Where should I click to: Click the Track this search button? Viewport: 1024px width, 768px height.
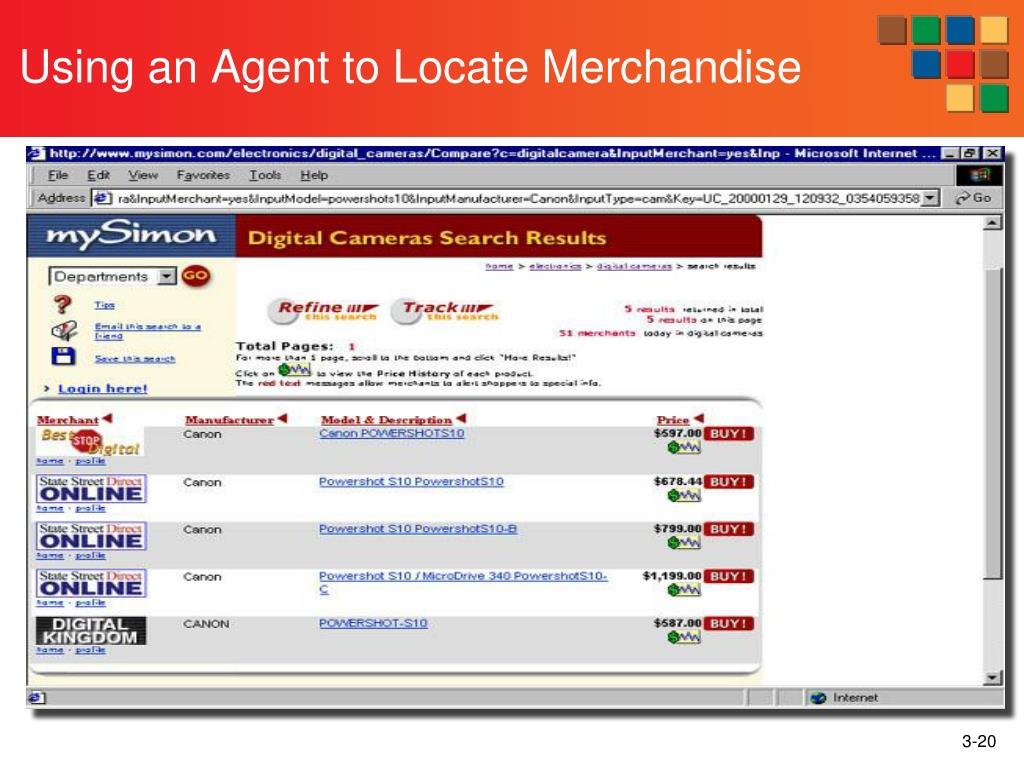[446, 310]
